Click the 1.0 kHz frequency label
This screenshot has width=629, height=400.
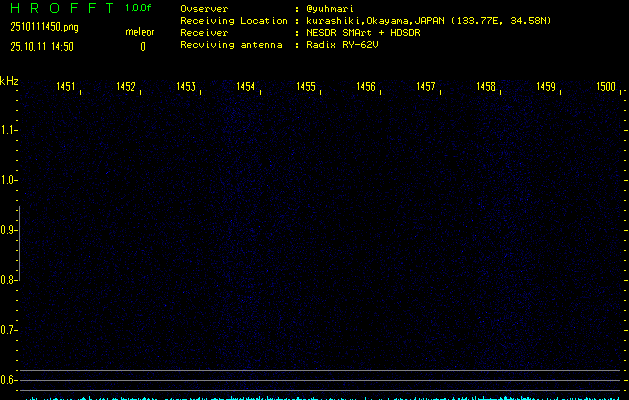(7, 180)
